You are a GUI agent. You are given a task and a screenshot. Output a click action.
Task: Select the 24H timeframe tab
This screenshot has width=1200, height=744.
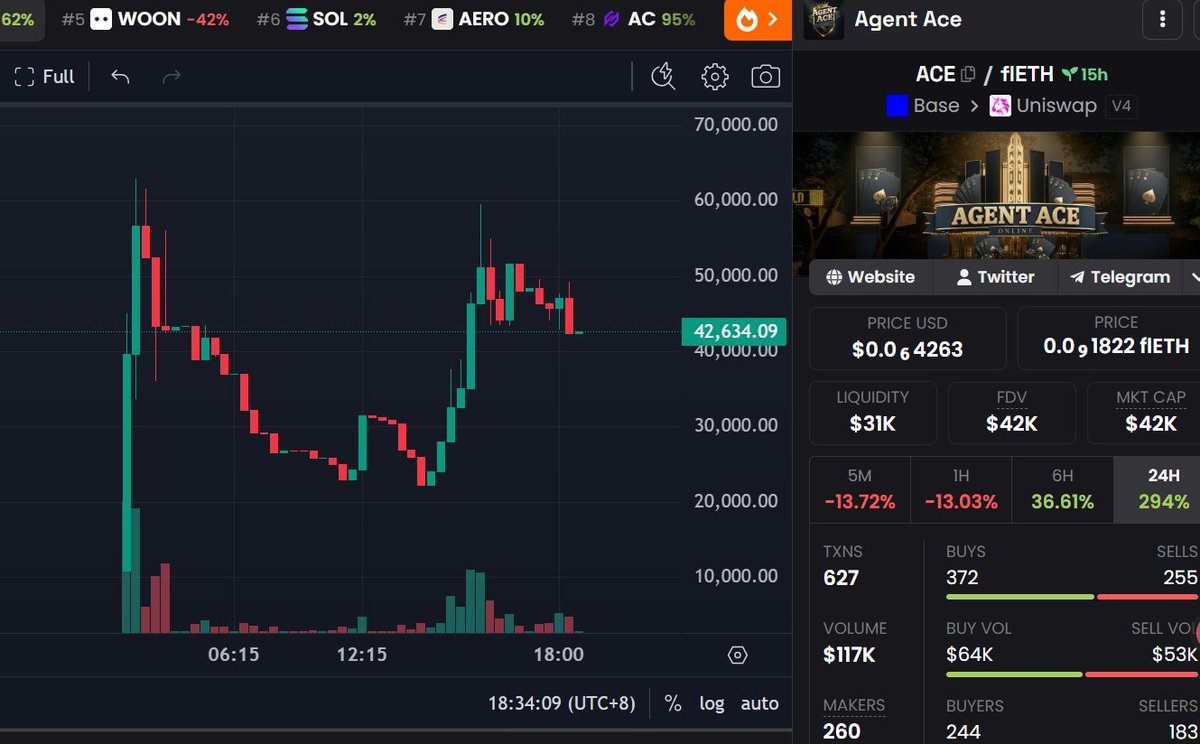pyautogui.click(x=1157, y=490)
